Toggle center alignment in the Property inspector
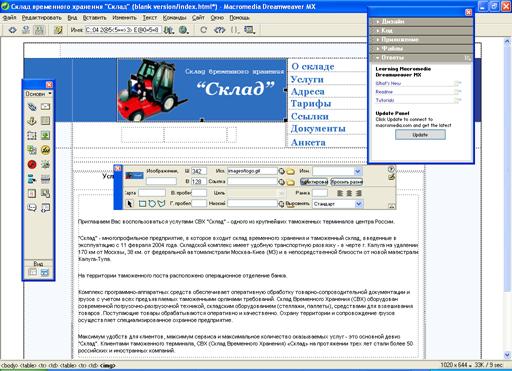512x371 pixels. pyautogui.click(x=349, y=193)
